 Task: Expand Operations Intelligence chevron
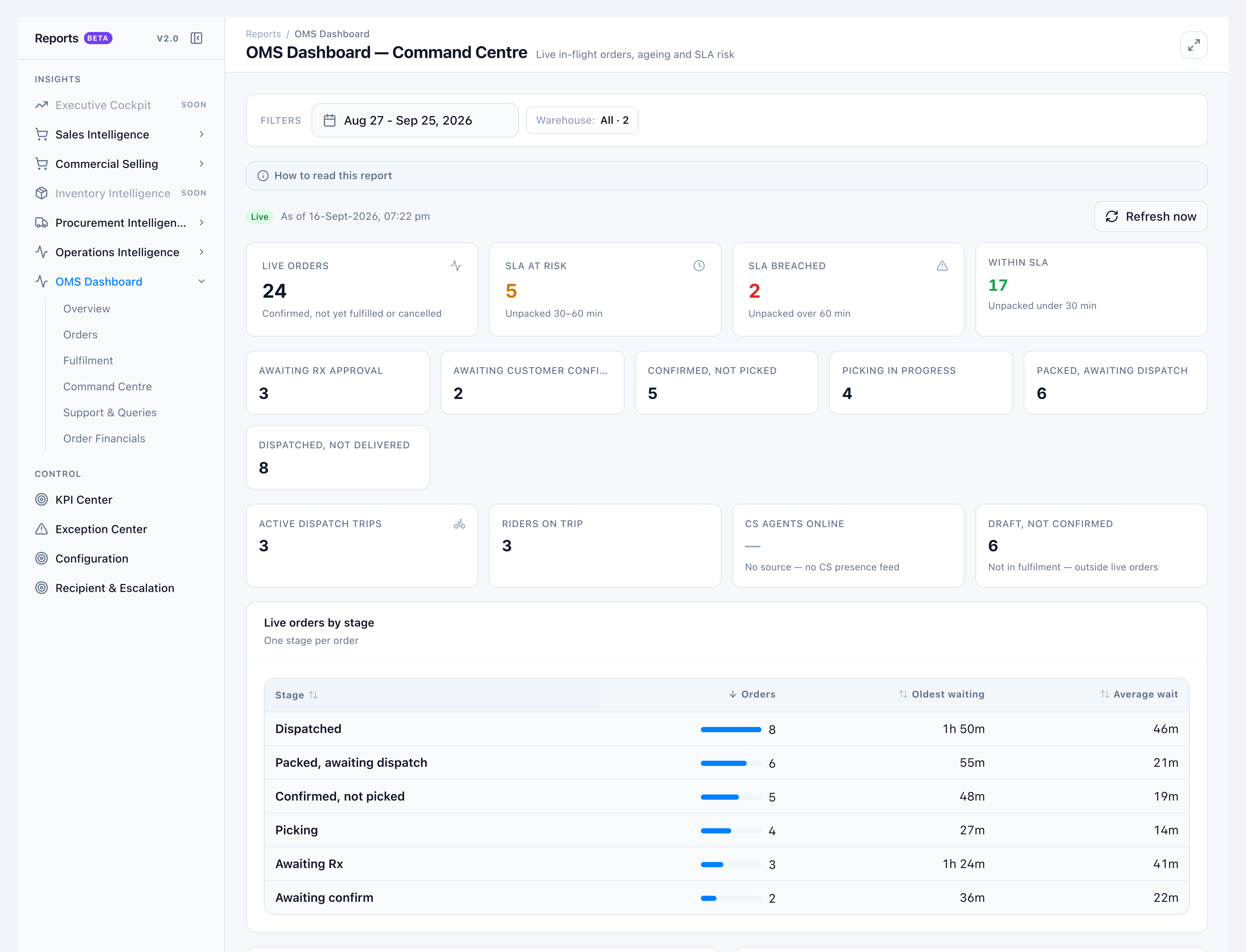(x=201, y=252)
